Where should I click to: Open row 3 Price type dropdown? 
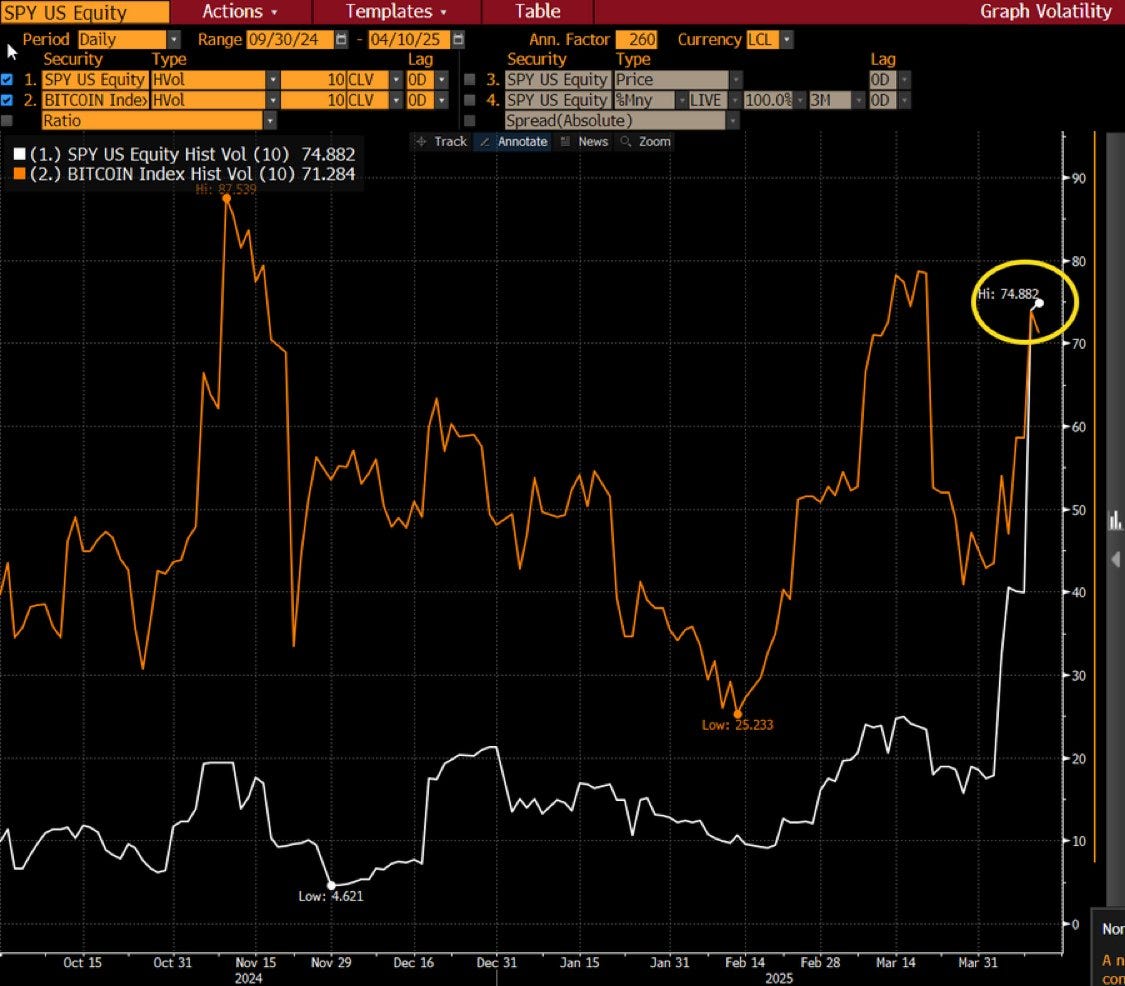[735, 80]
